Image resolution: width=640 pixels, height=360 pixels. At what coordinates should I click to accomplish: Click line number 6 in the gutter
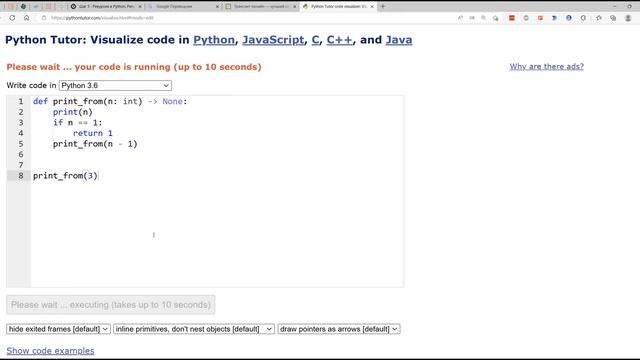point(21,154)
